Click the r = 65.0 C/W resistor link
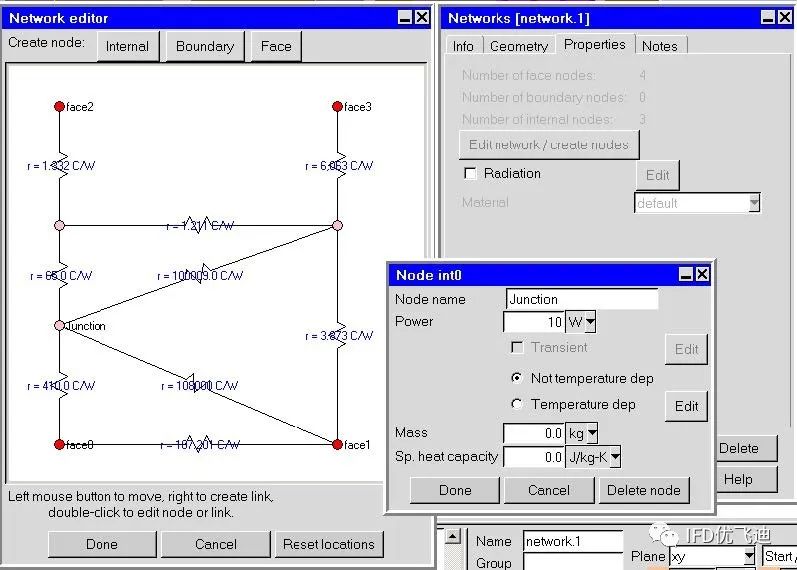The width and height of the screenshot is (797, 570). pos(61,276)
